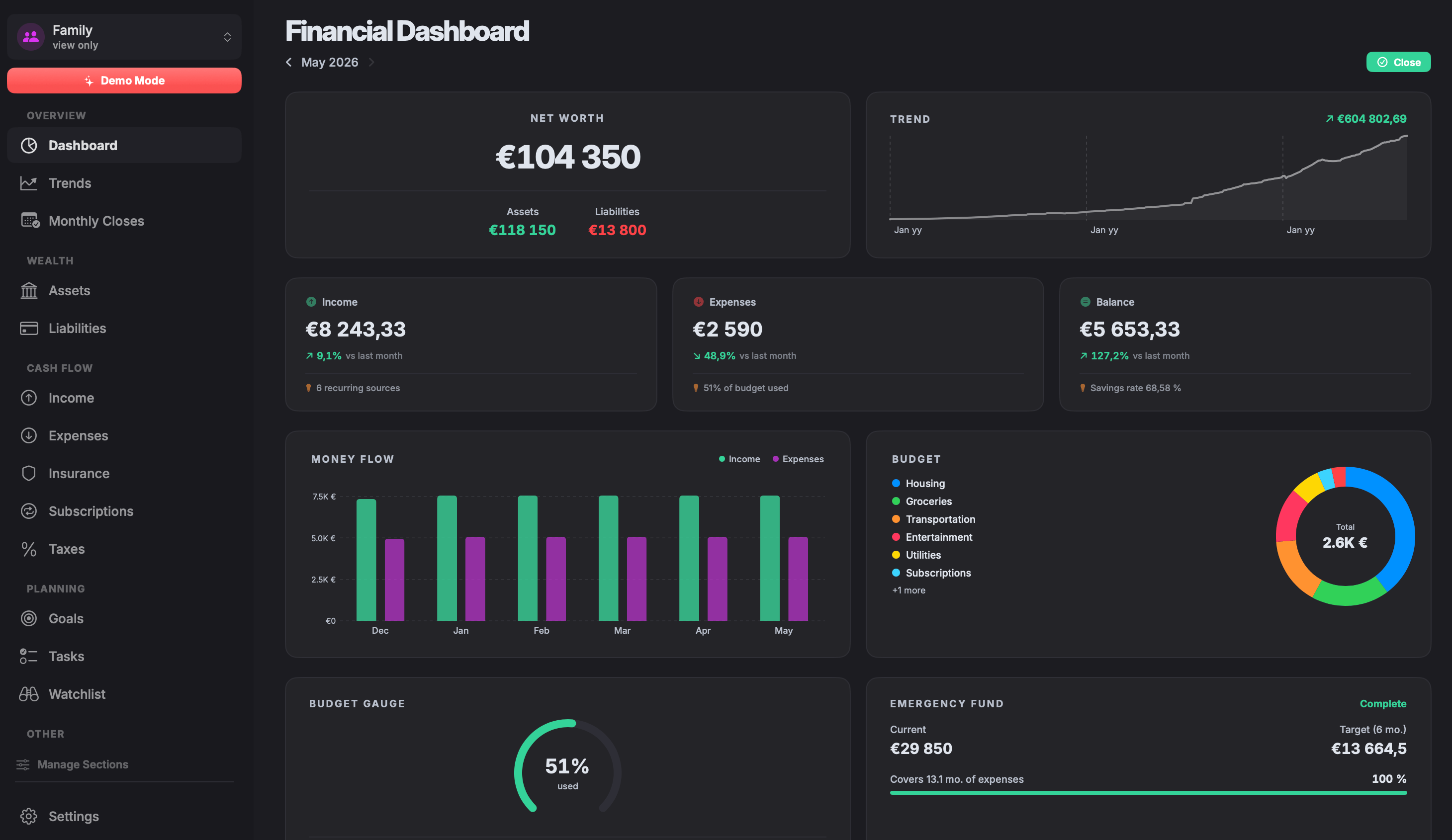Viewport: 1452px width, 840px height.
Task: Click the Taxes percent icon
Action: 29,549
